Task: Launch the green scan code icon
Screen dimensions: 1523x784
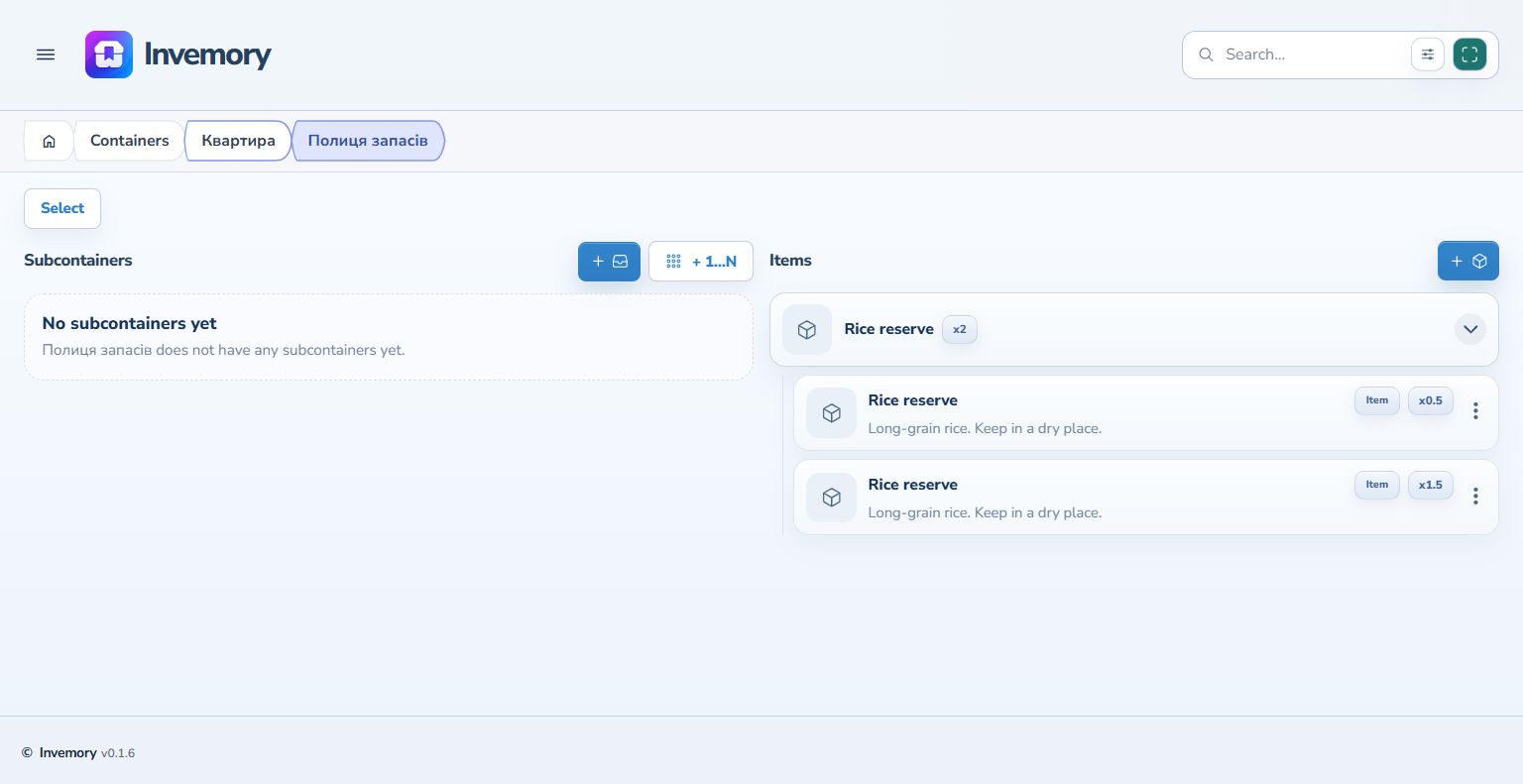Action: point(1469,55)
